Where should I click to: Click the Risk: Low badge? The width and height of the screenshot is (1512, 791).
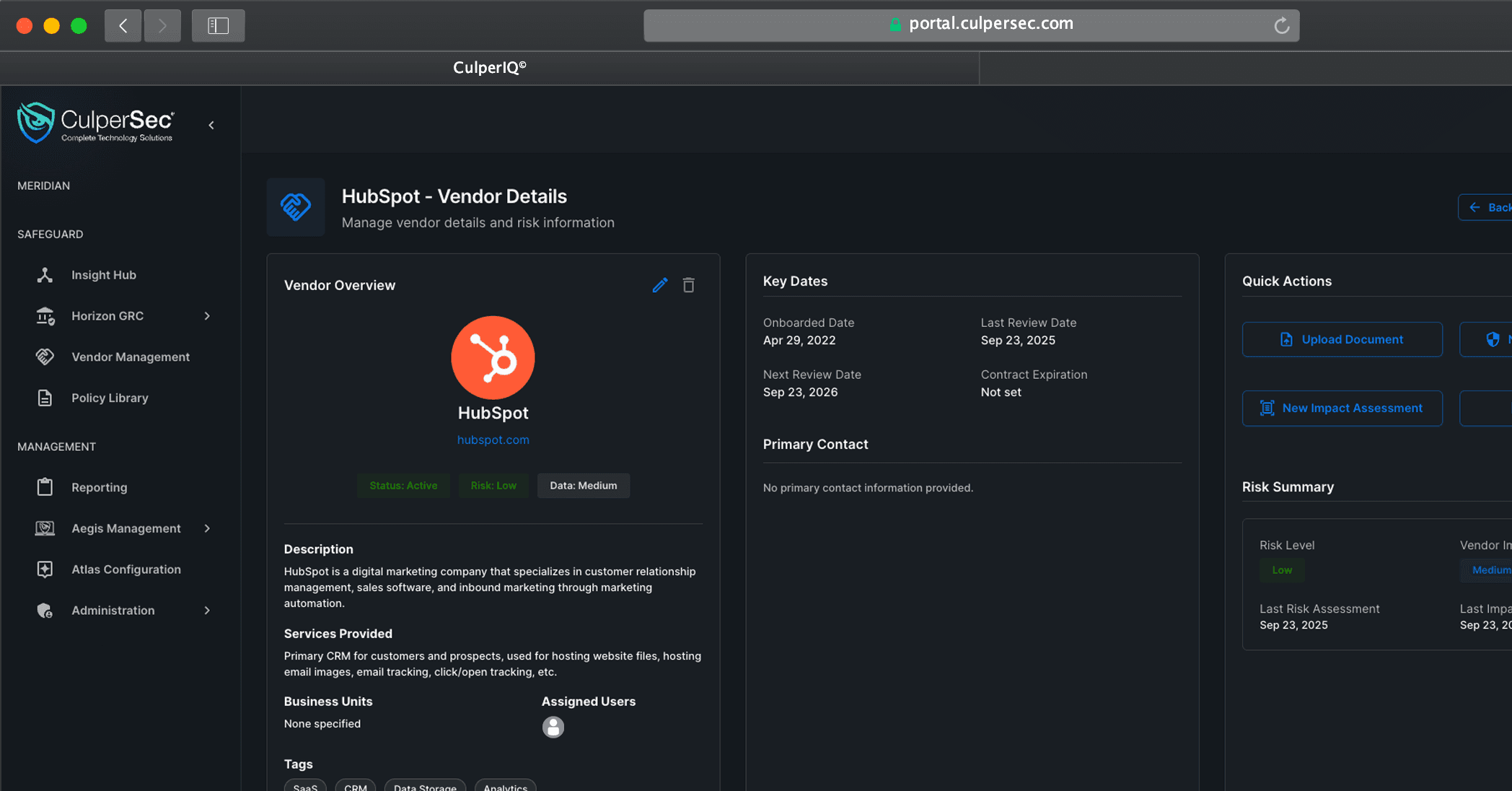493,486
